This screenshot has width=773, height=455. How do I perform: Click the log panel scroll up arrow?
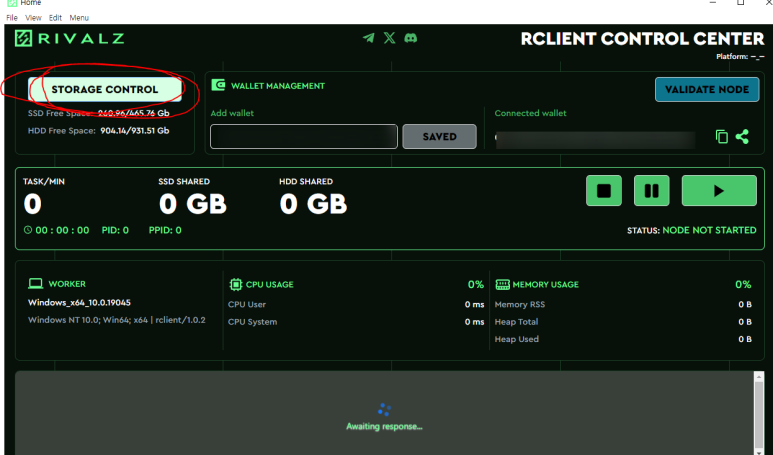tap(759, 377)
